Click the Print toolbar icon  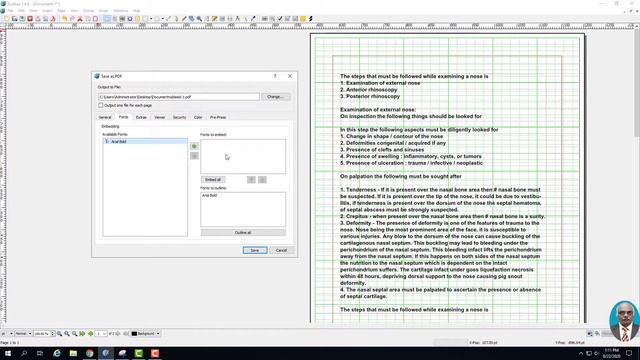click(x=38, y=19)
